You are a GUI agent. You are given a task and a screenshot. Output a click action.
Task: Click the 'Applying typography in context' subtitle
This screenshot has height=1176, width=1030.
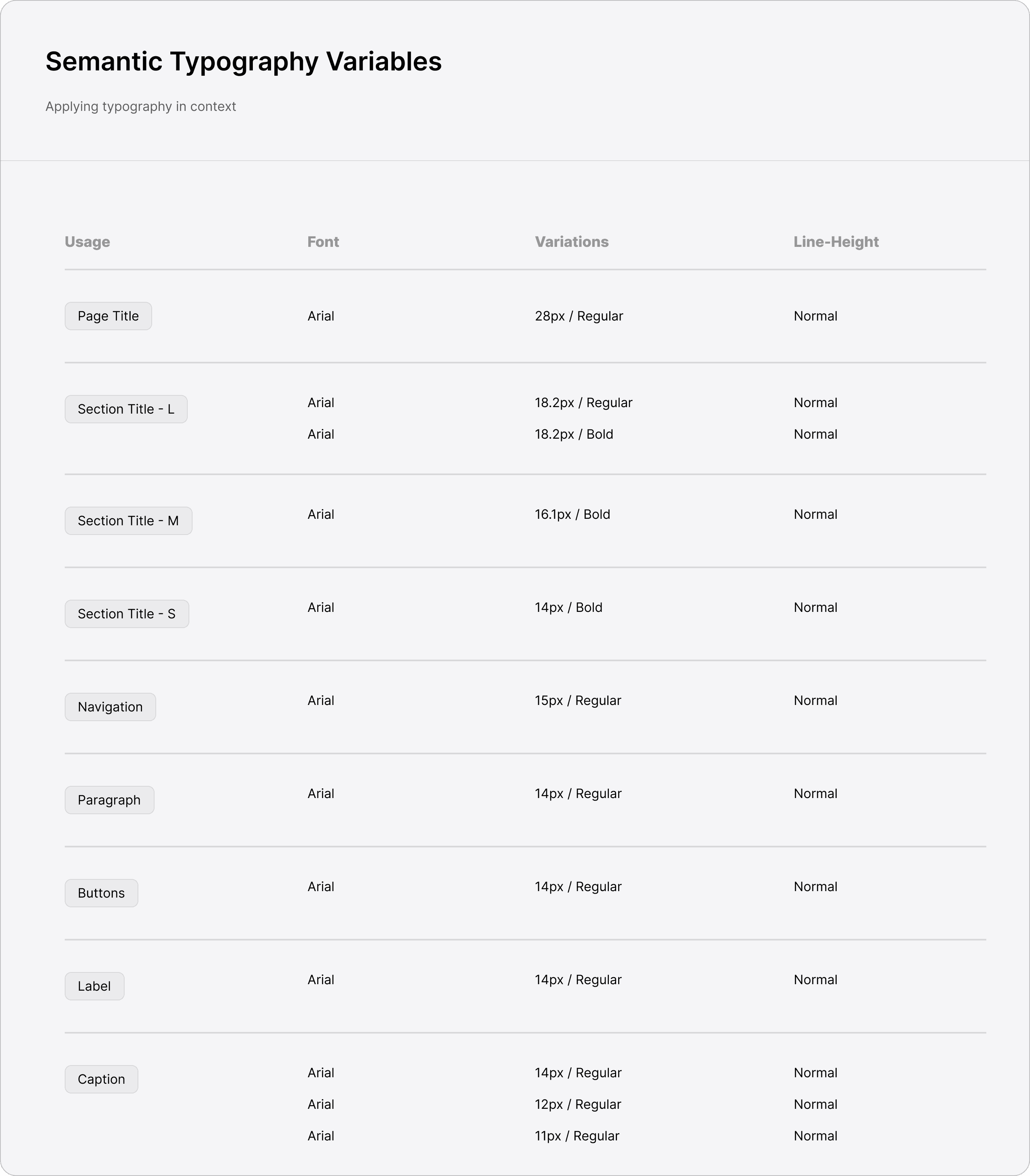point(141,107)
